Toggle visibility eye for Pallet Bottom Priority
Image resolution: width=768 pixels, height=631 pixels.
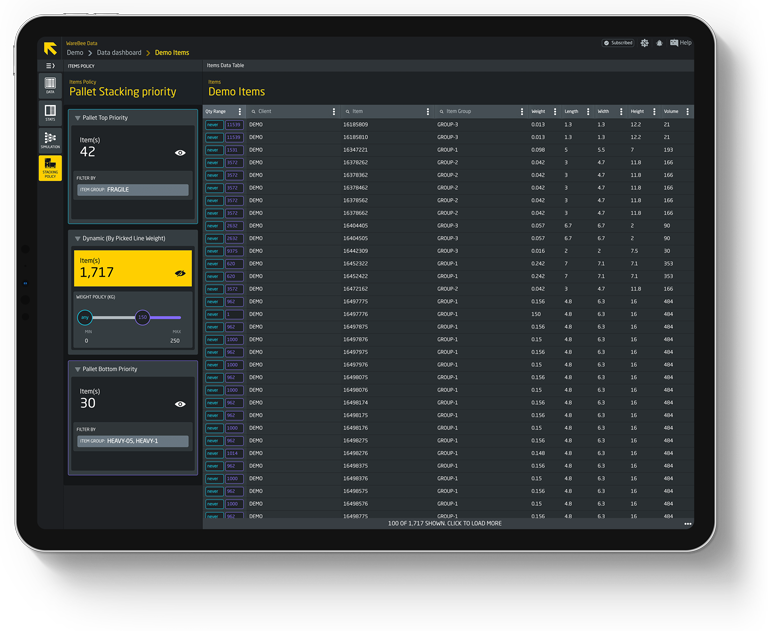point(180,404)
